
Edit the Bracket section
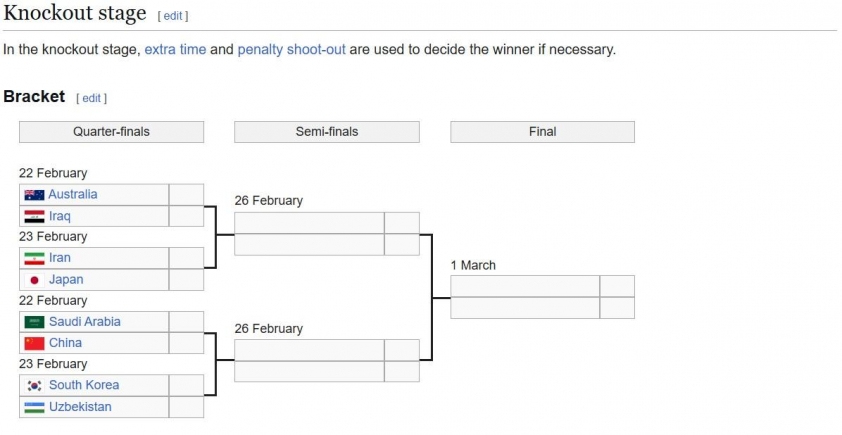click(x=91, y=98)
